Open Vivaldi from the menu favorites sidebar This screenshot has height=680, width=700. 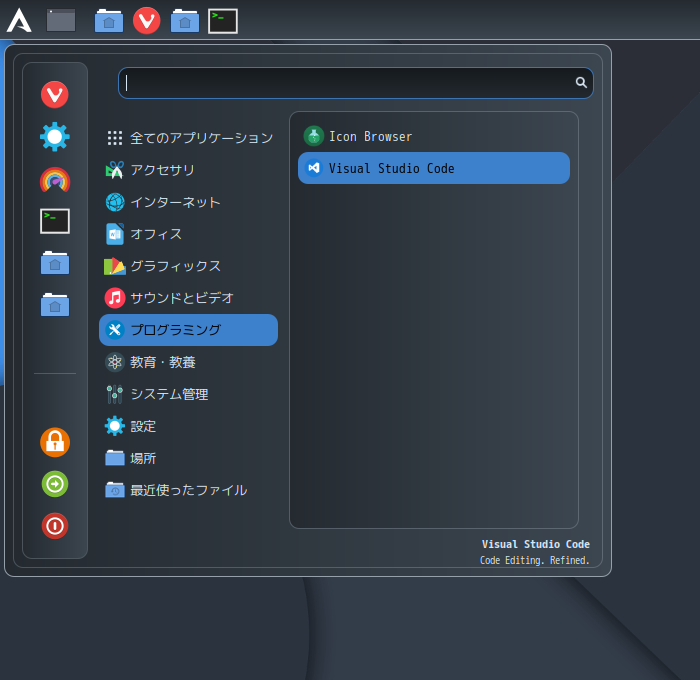(x=54, y=94)
